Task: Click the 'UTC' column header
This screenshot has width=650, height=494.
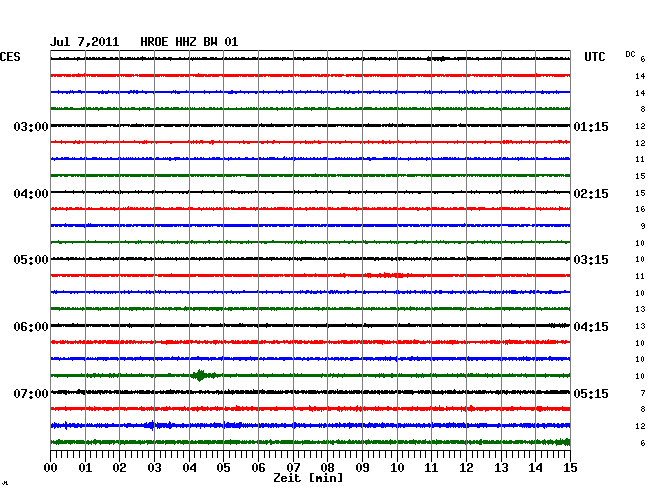Action: pos(594,57)
